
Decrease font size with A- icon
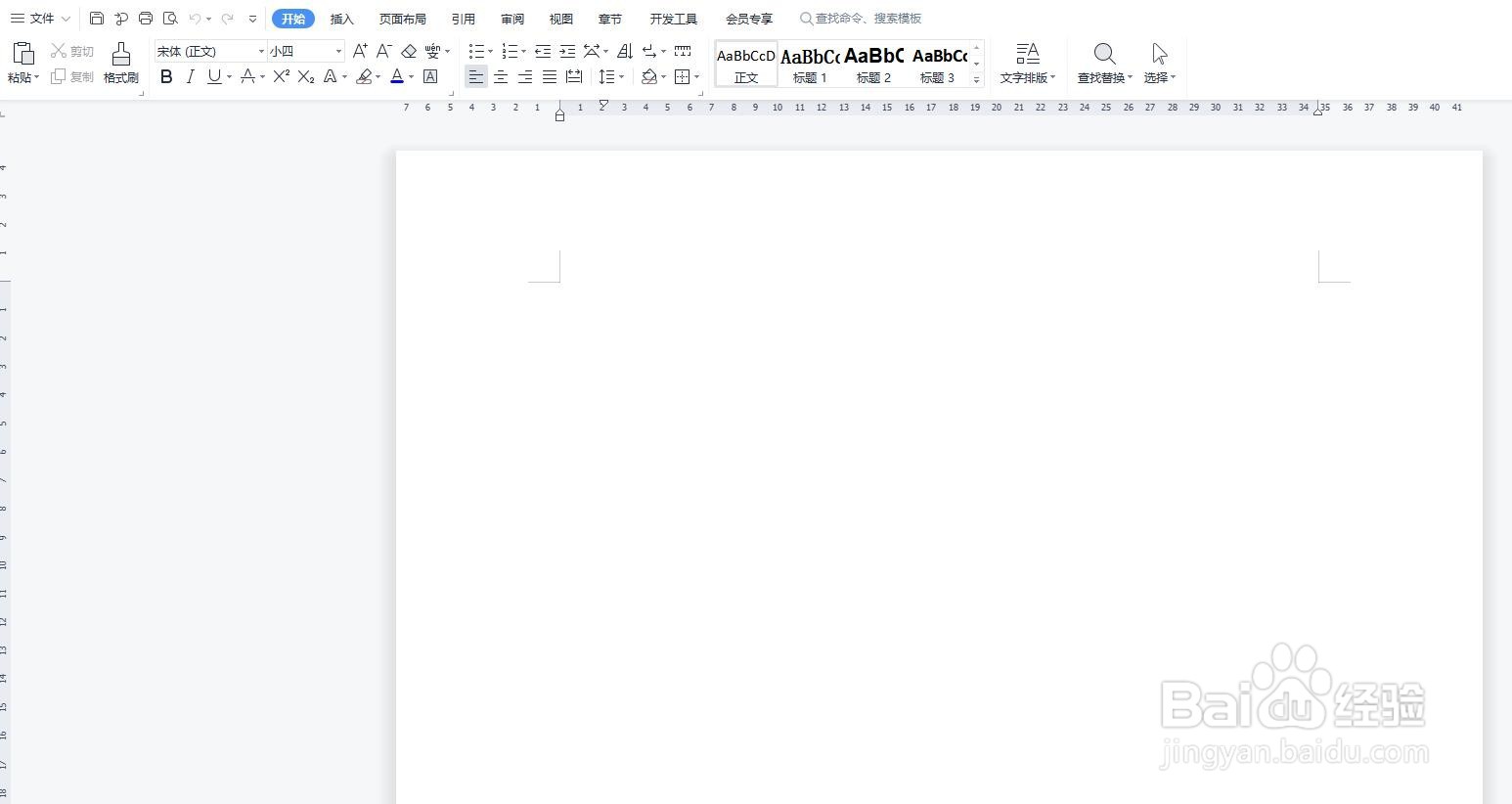point(384,51)
